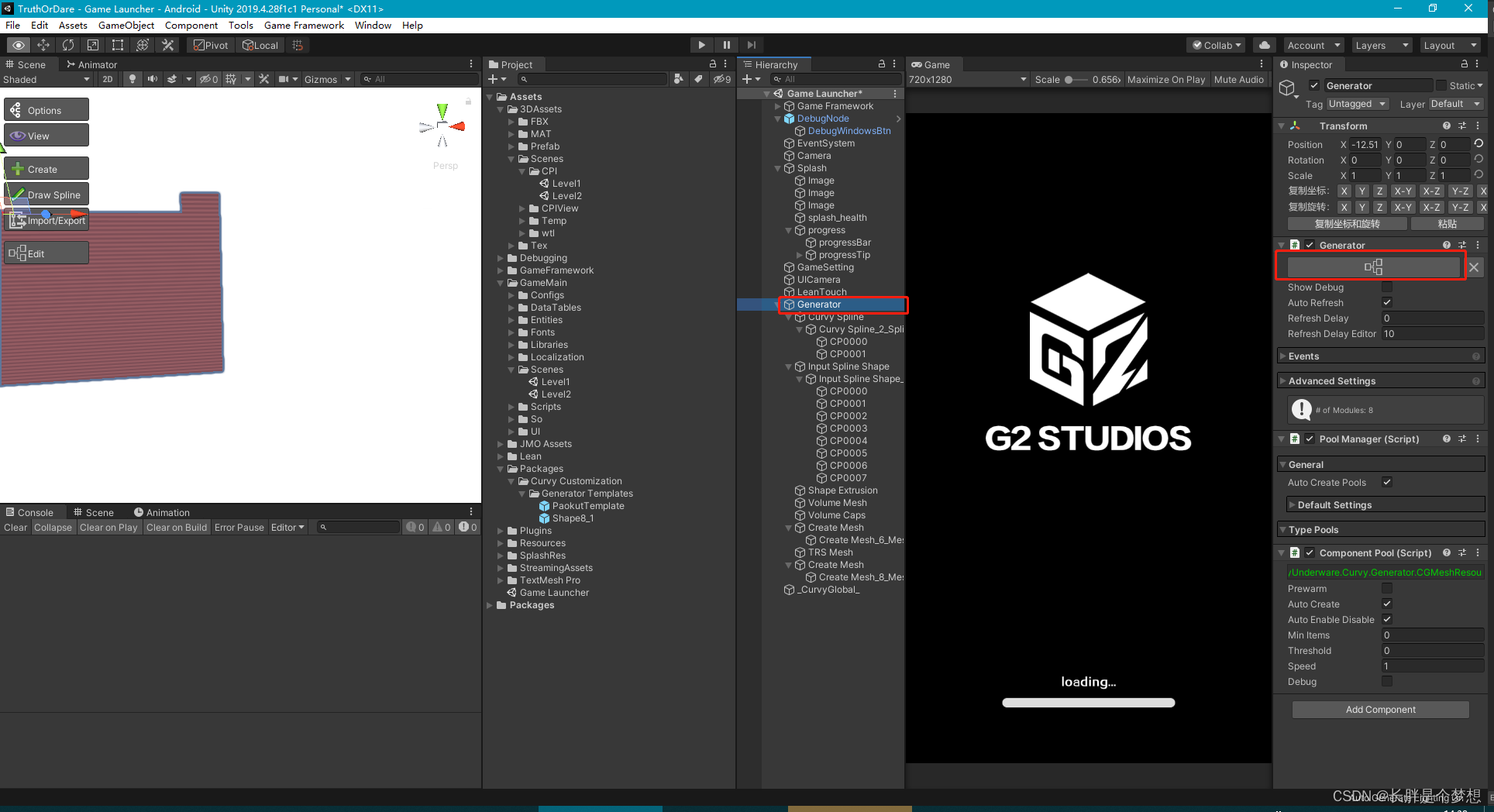Select Shape Extrusion in Hierarchy

842,490
